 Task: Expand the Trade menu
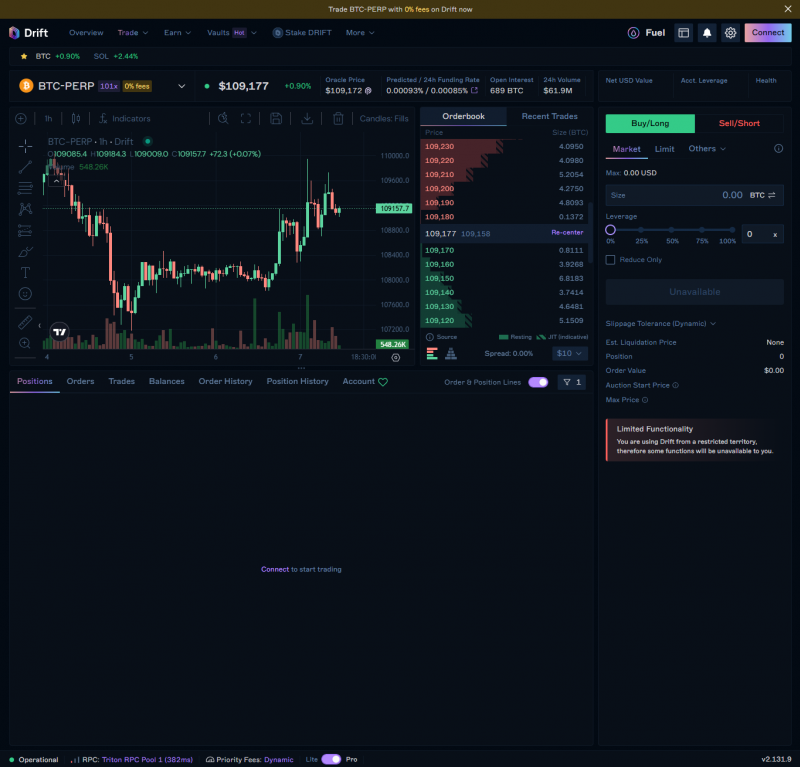point(133,33)
